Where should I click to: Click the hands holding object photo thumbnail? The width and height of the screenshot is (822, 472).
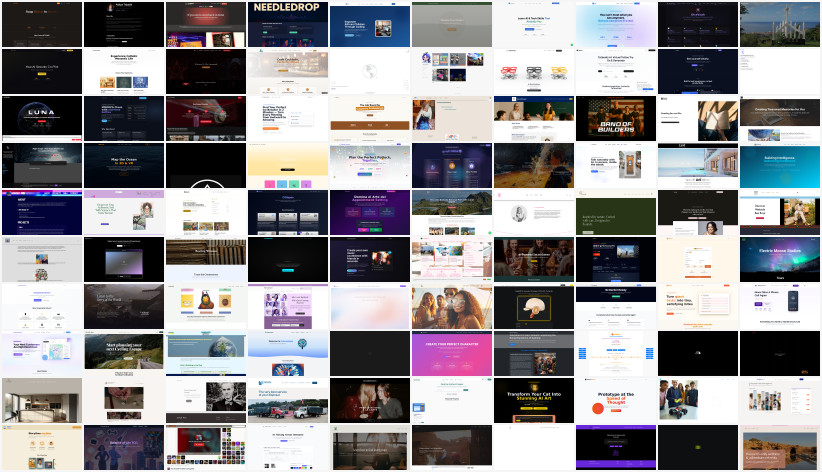124,400
